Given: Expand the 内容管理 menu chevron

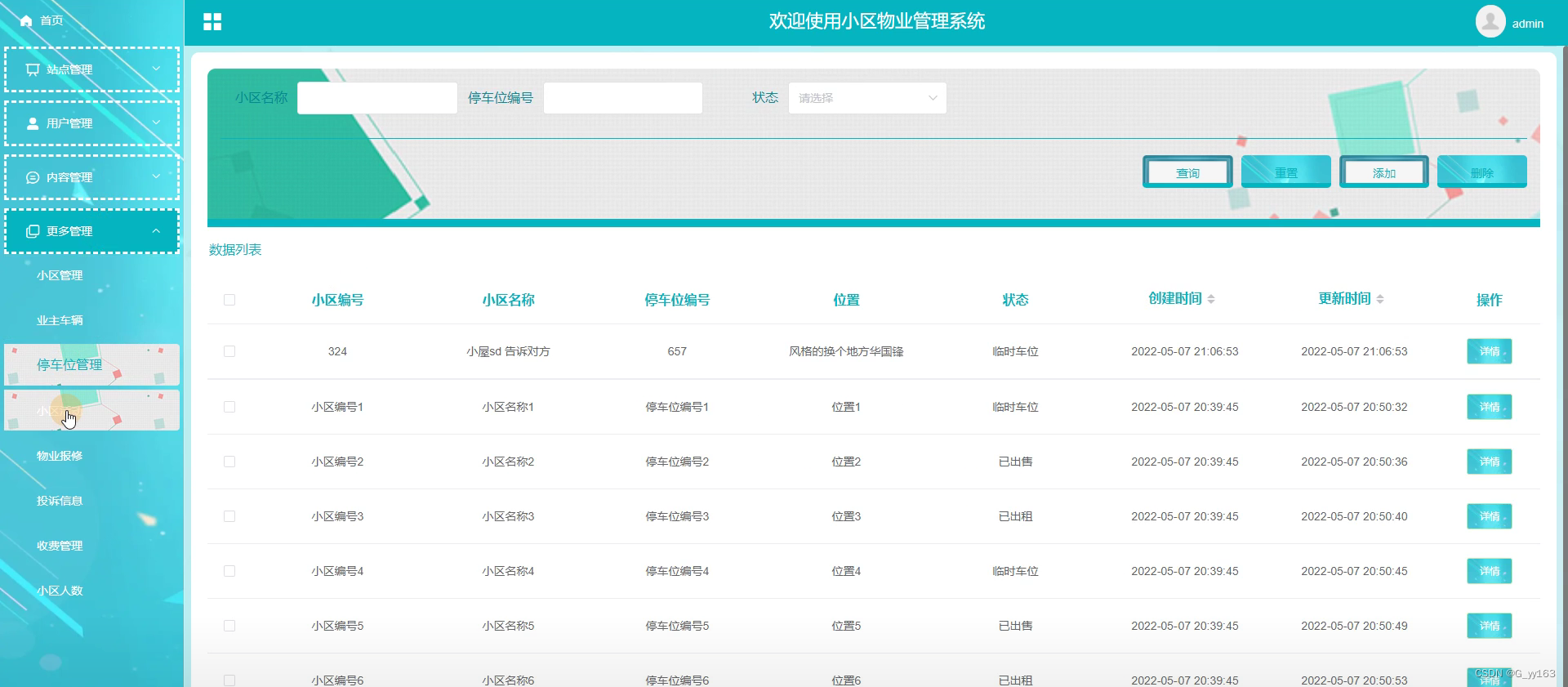Looking at the screenshot, I should point(156,176).
